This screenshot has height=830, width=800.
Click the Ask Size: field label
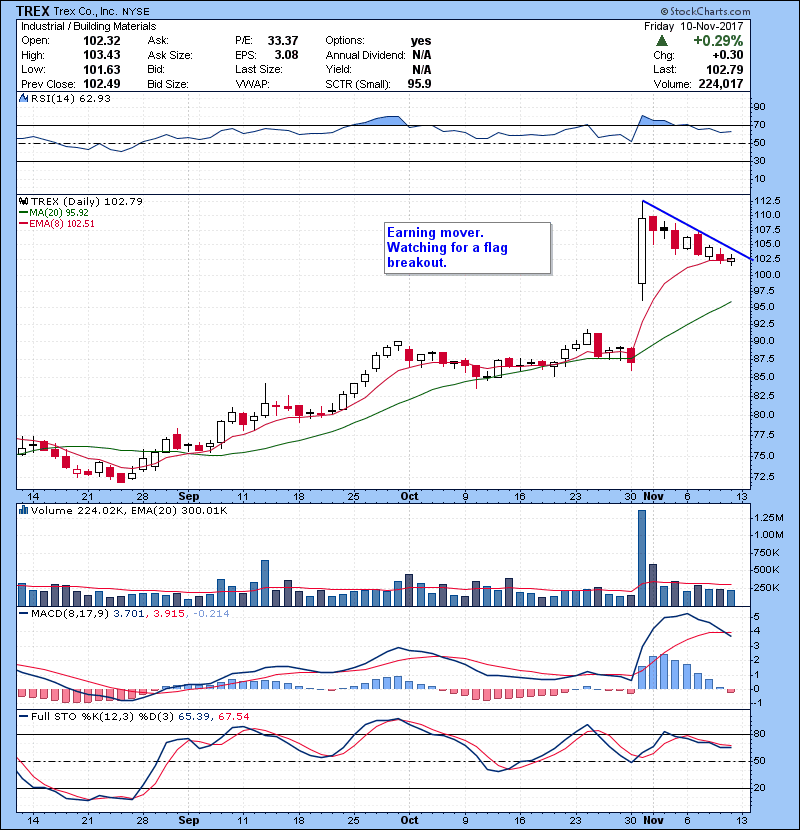coord(170,55)
